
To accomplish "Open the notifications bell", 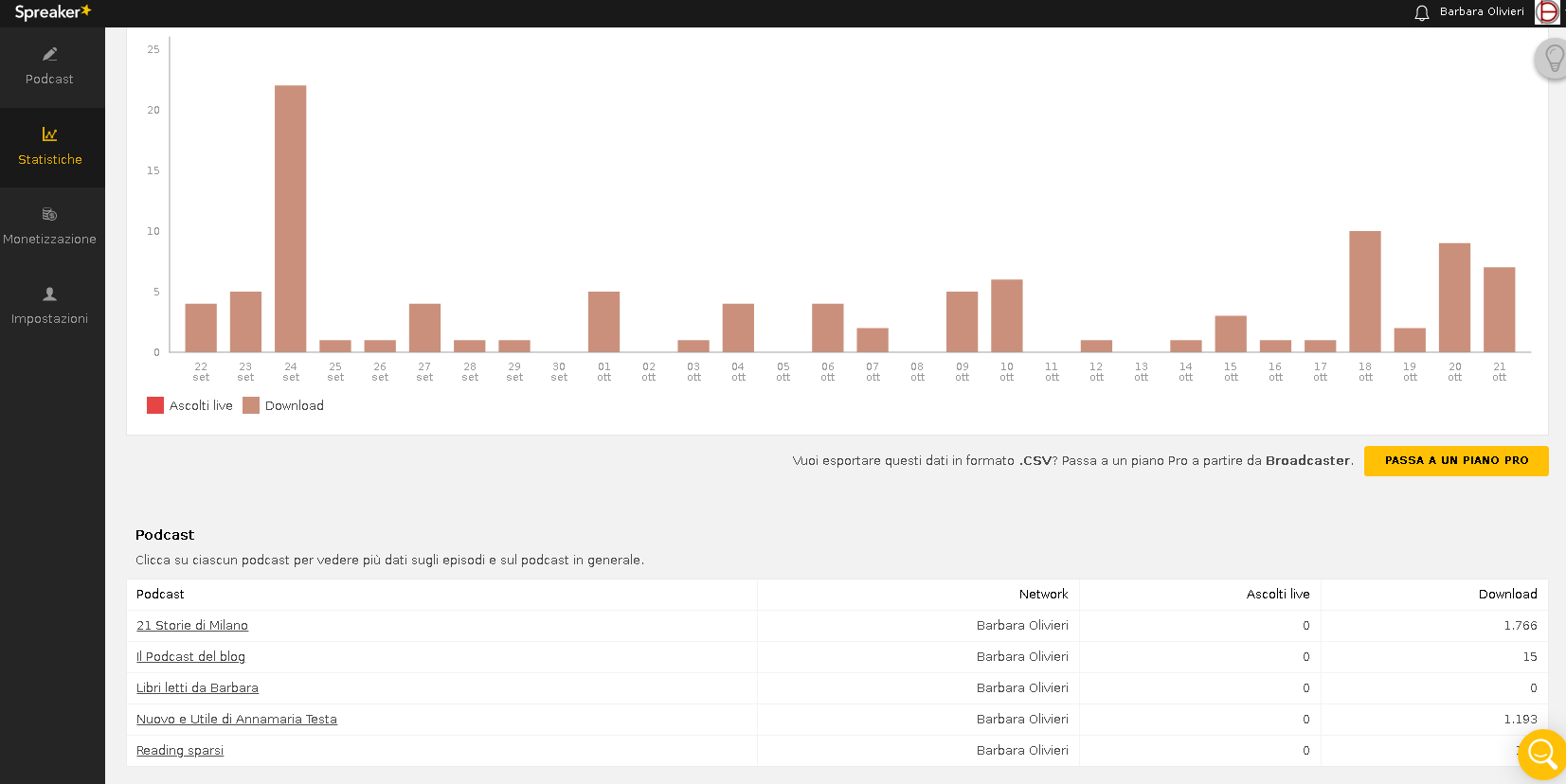I will coord(1421,13).
